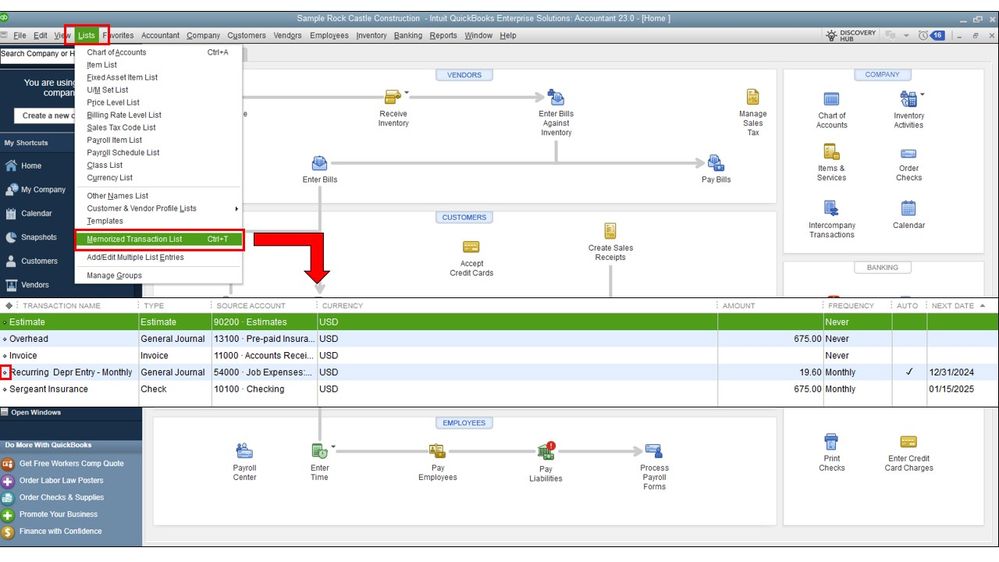The image size is (999, 562).
Task: Open the Payroll Center icon
Action: point(244,451)
